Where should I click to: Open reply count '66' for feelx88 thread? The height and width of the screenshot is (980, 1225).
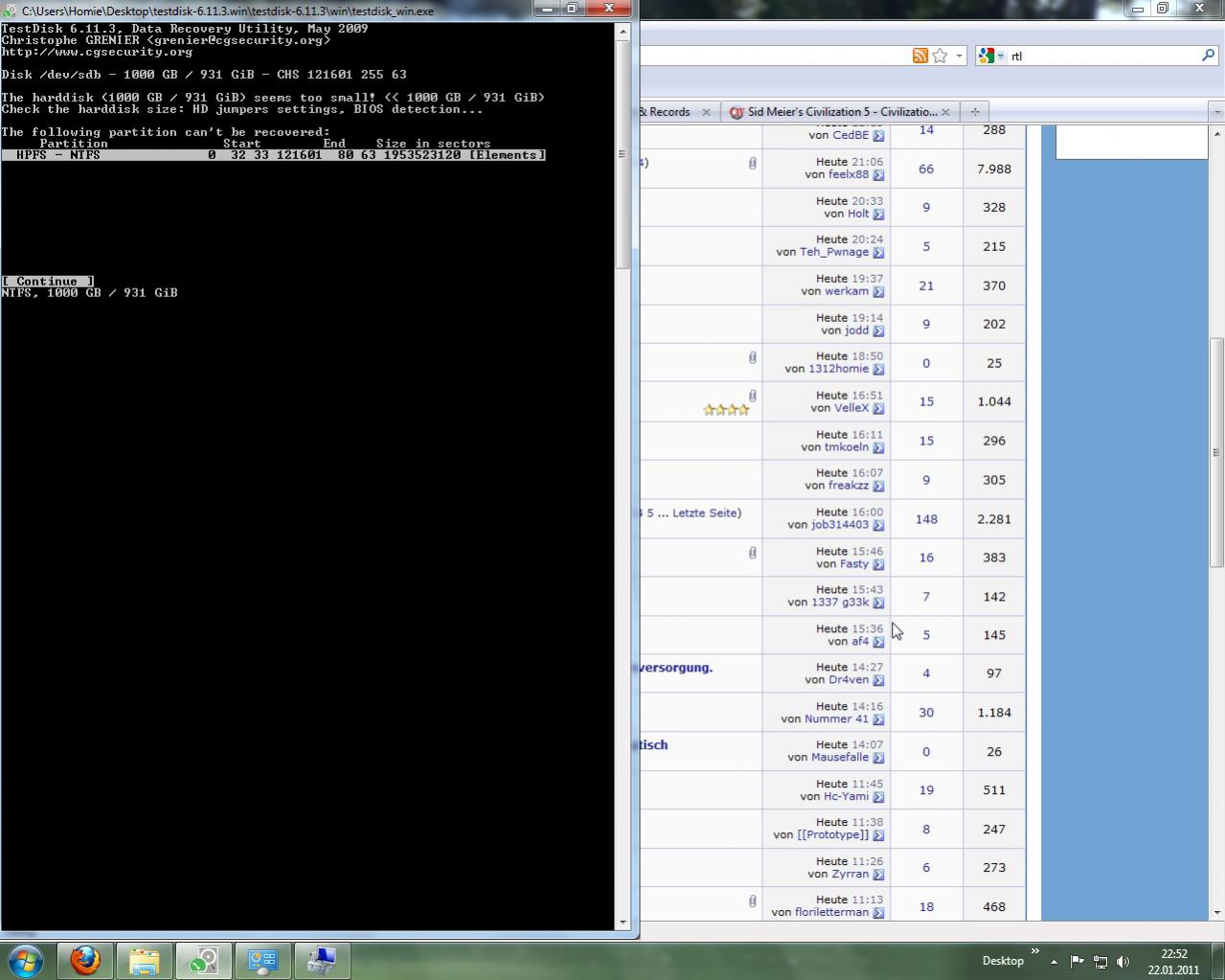[926, 169]
